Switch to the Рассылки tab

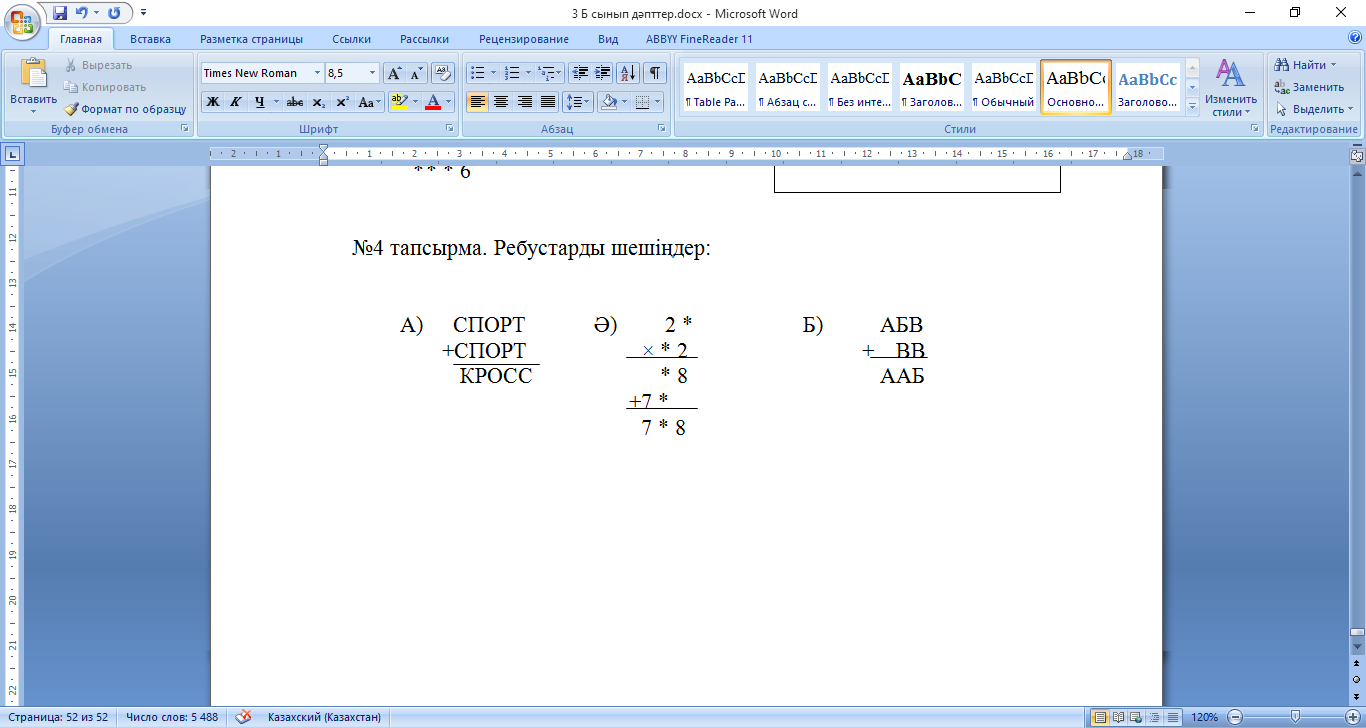pos(424,39)
